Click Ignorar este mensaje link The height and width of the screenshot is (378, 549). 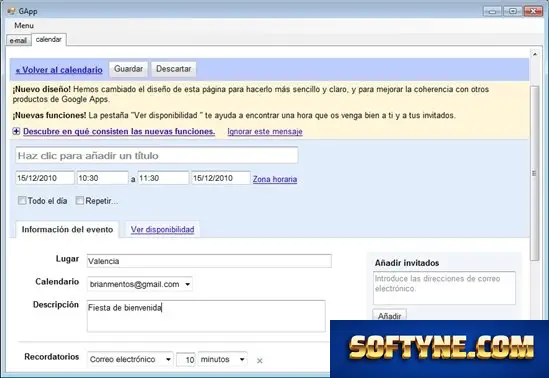[x=265, y=132]
